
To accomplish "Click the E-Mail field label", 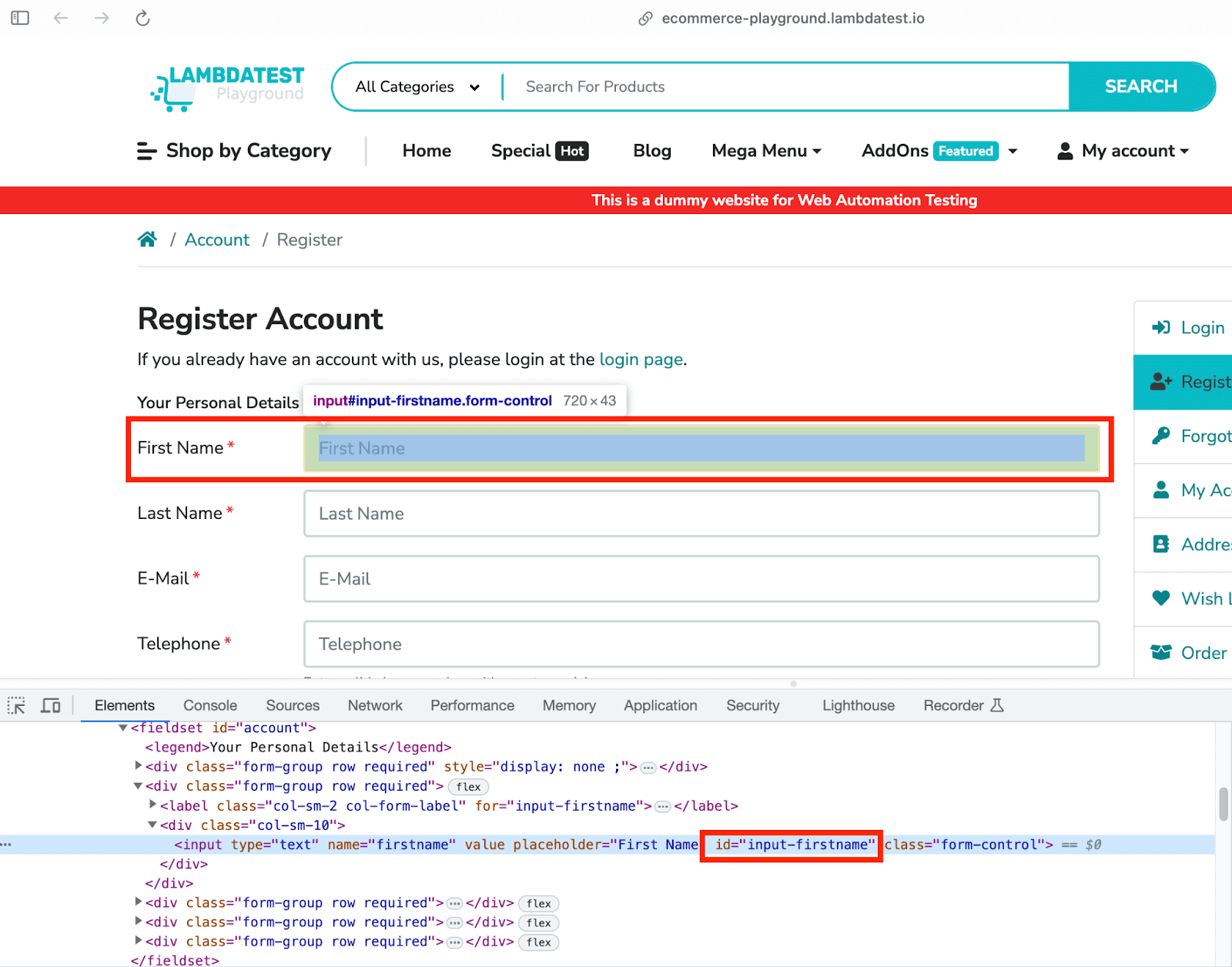I will point(163,578).
